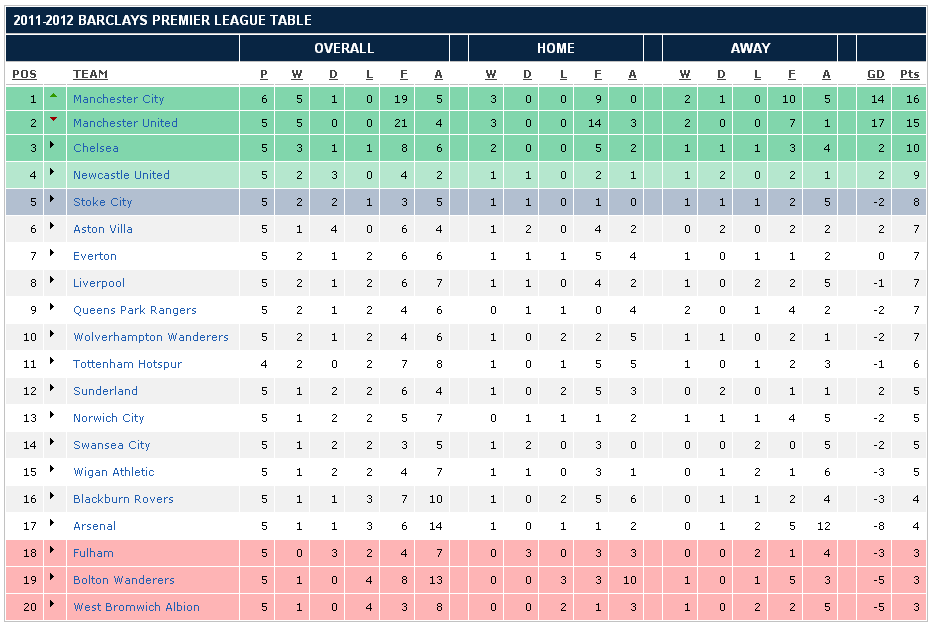Viewport: 931px width, 624px height.
Task: Click the green up arrow beside Manchester City
Action: (54, 96)
